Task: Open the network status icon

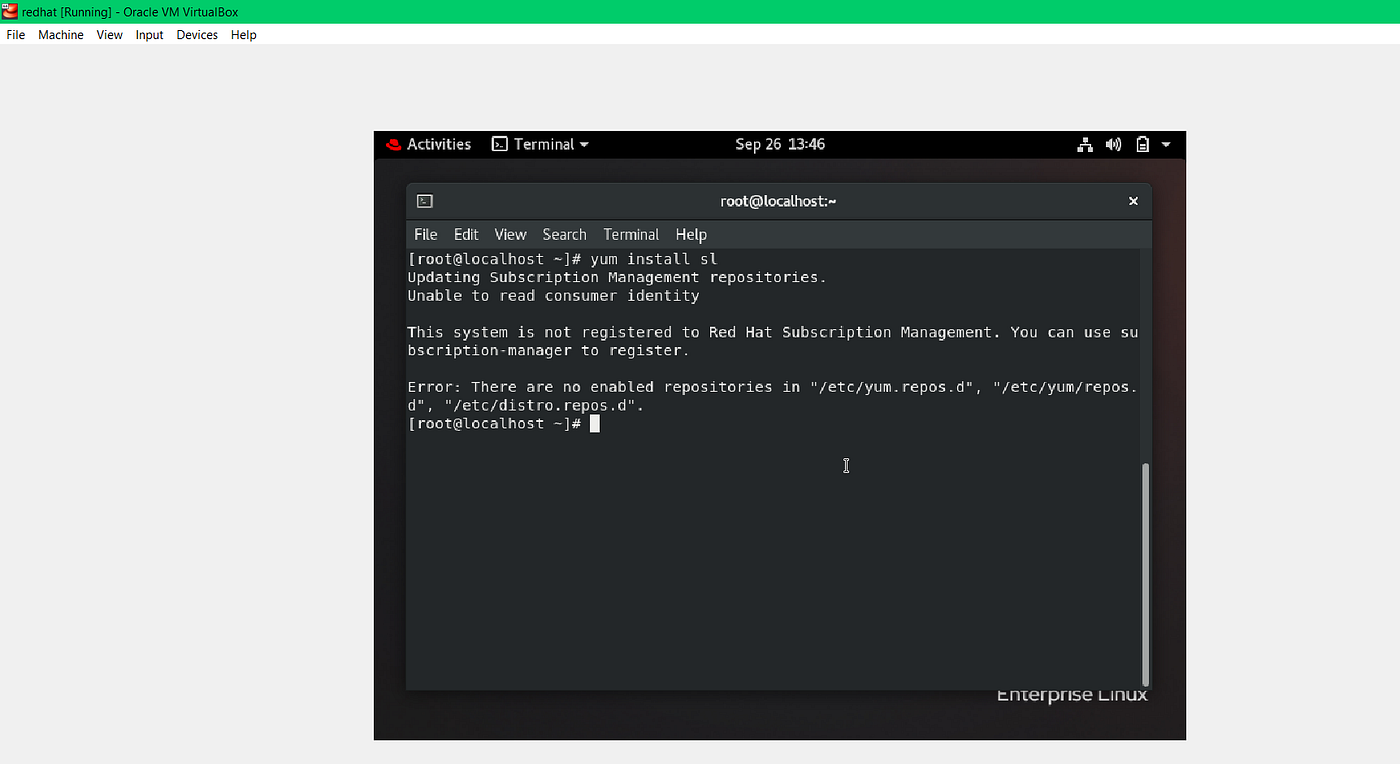Action: (1085, 144)
